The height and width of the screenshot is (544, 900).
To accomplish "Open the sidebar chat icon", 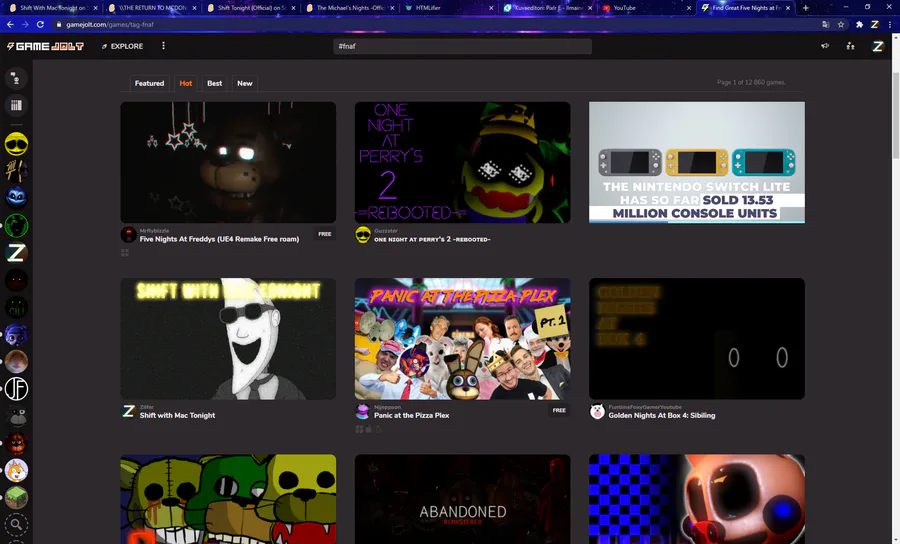I will [16, 78].
